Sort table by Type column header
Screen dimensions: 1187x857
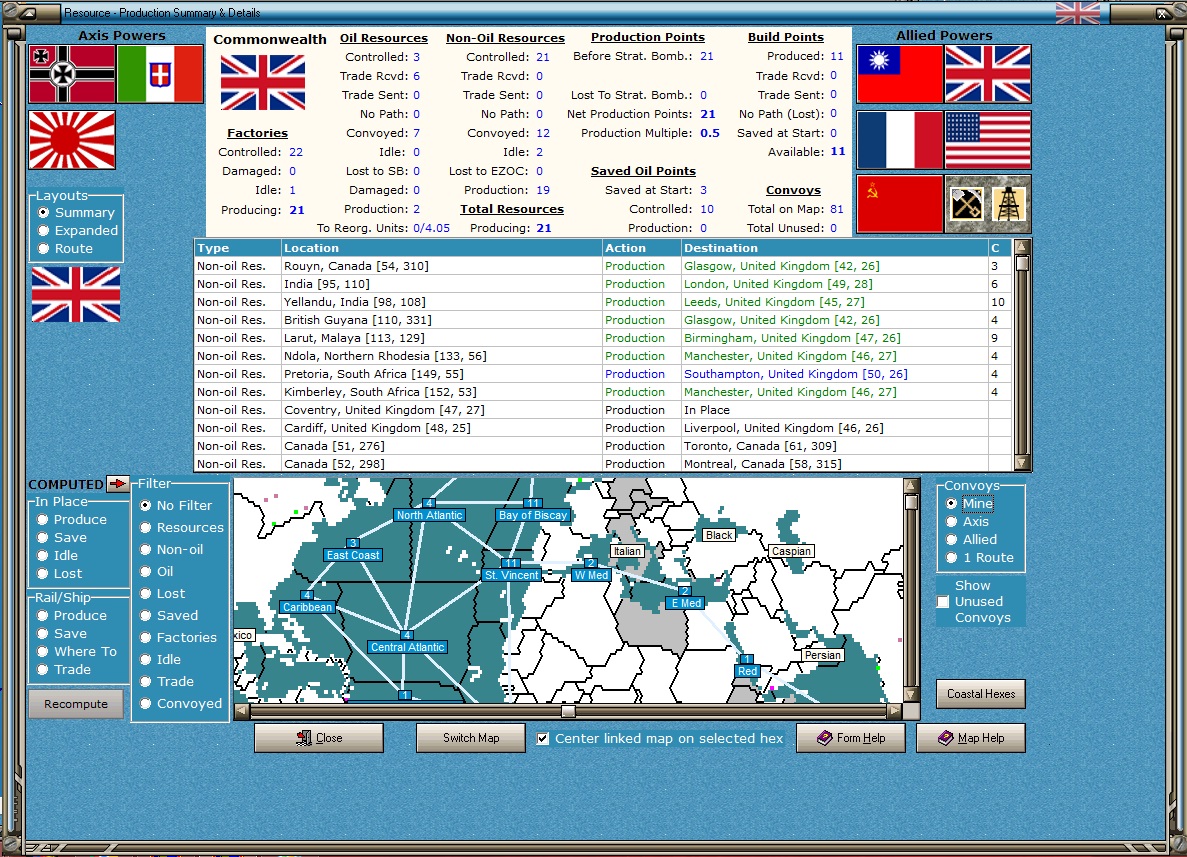coord(238,248)
